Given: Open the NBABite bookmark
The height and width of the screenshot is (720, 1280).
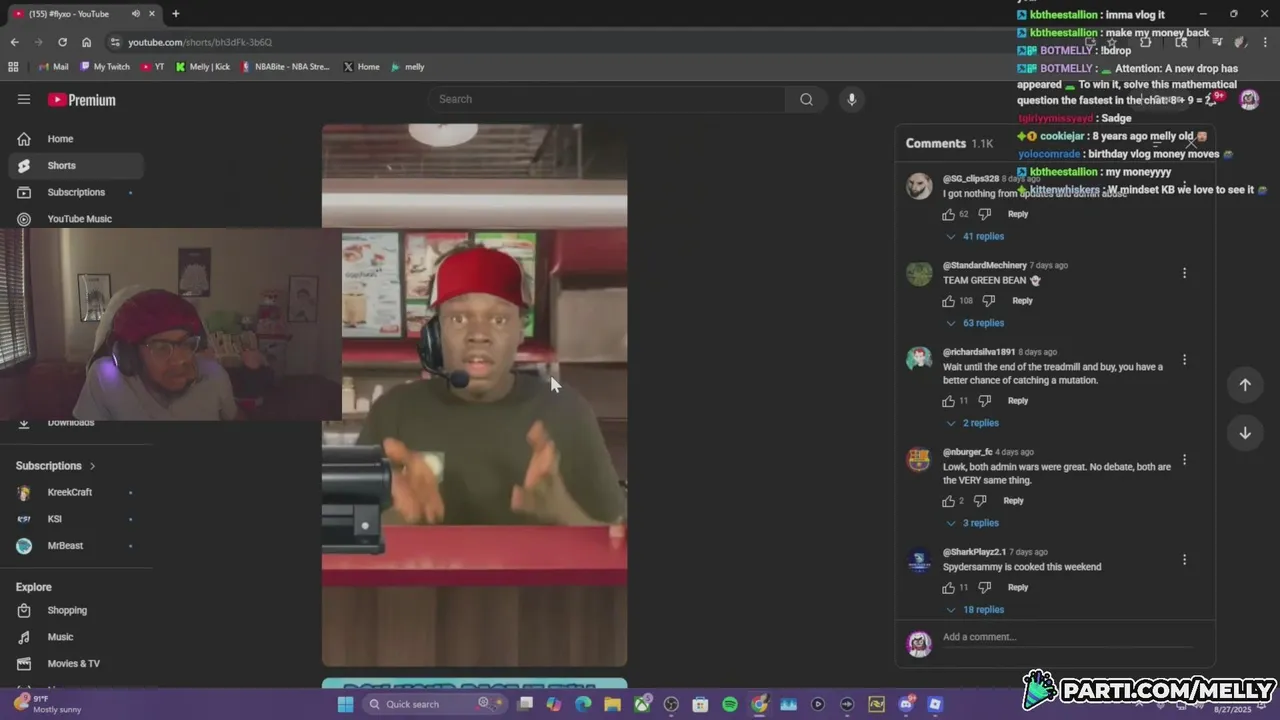Looking at the screenshot, I should tap(285, 67).
